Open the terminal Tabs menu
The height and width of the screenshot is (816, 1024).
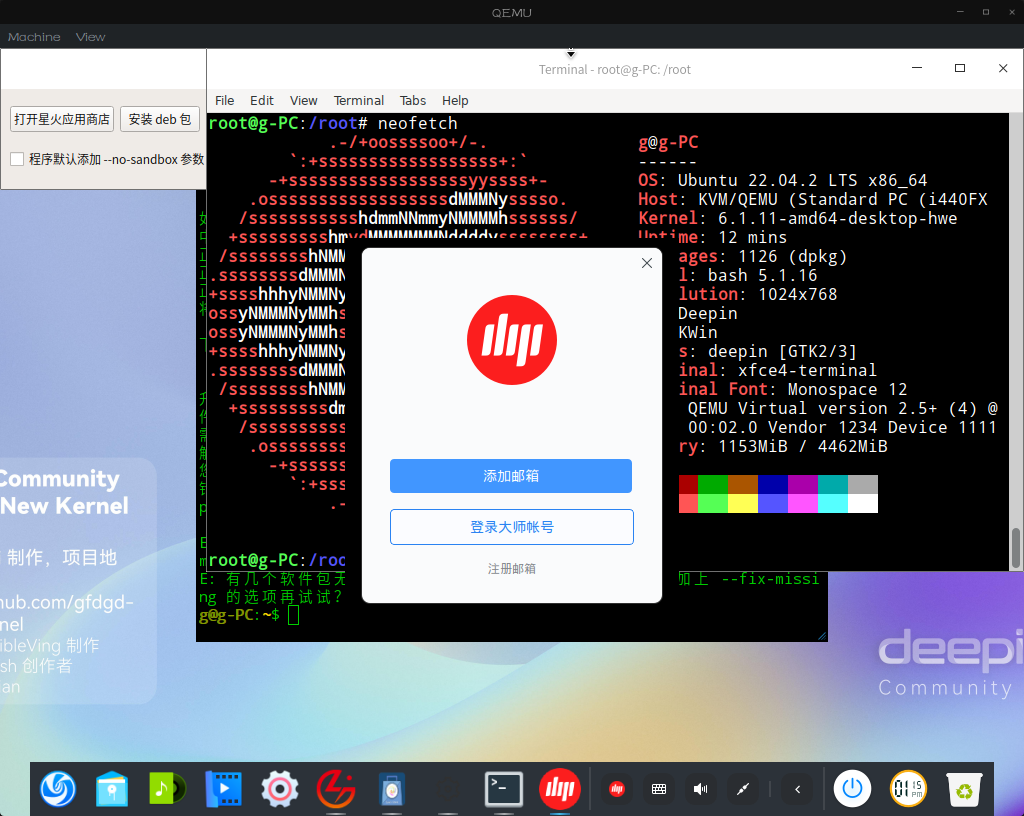coord(413,101)
